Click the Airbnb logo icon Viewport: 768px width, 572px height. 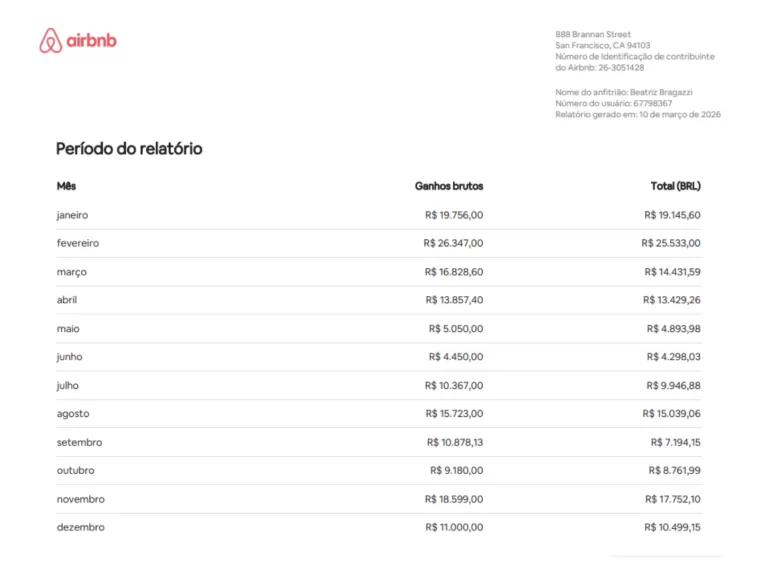(x=50, y=41)
